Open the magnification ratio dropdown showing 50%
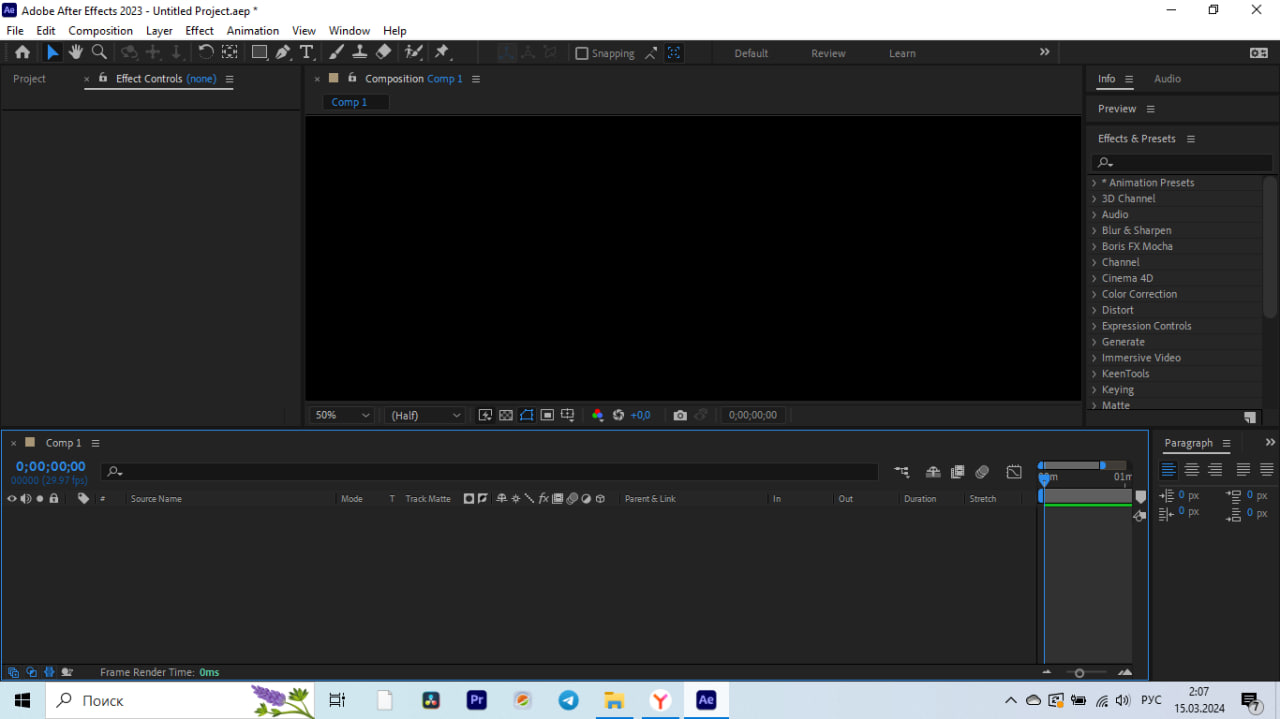 point(340,414)
